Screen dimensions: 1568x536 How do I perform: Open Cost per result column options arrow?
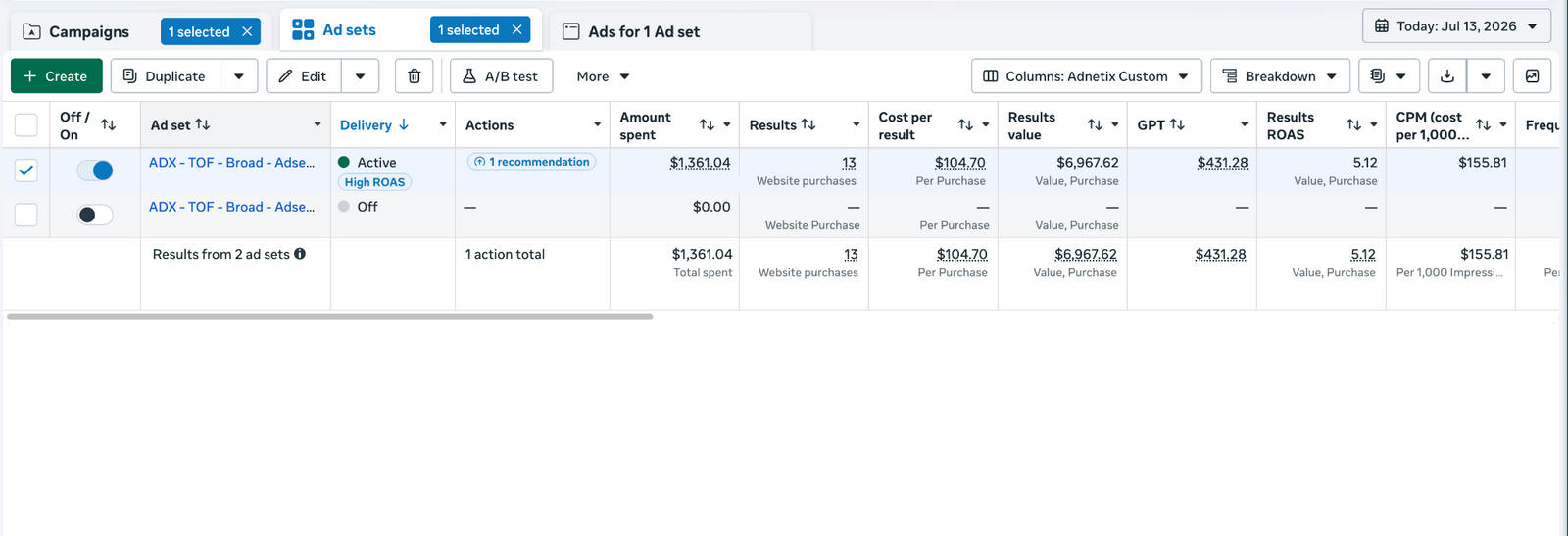click(986, 124)
